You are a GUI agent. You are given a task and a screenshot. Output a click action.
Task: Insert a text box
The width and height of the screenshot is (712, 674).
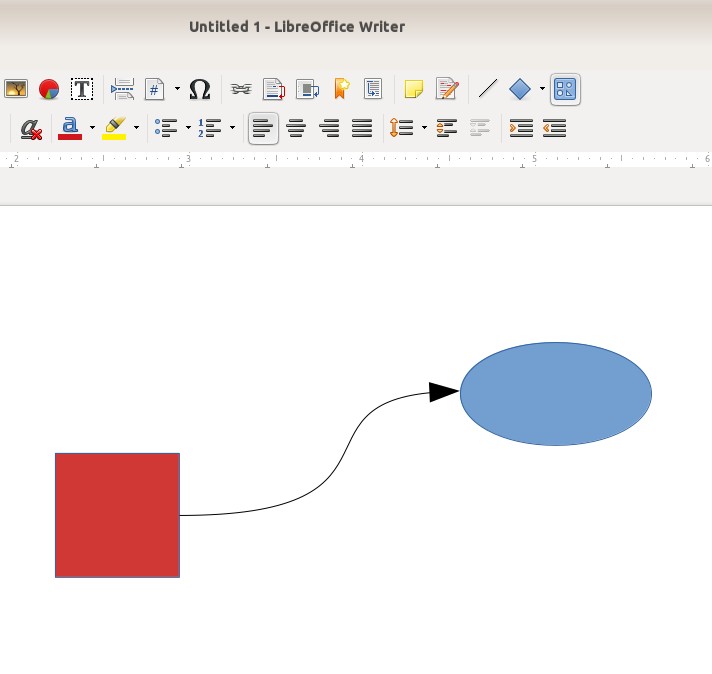82,89
